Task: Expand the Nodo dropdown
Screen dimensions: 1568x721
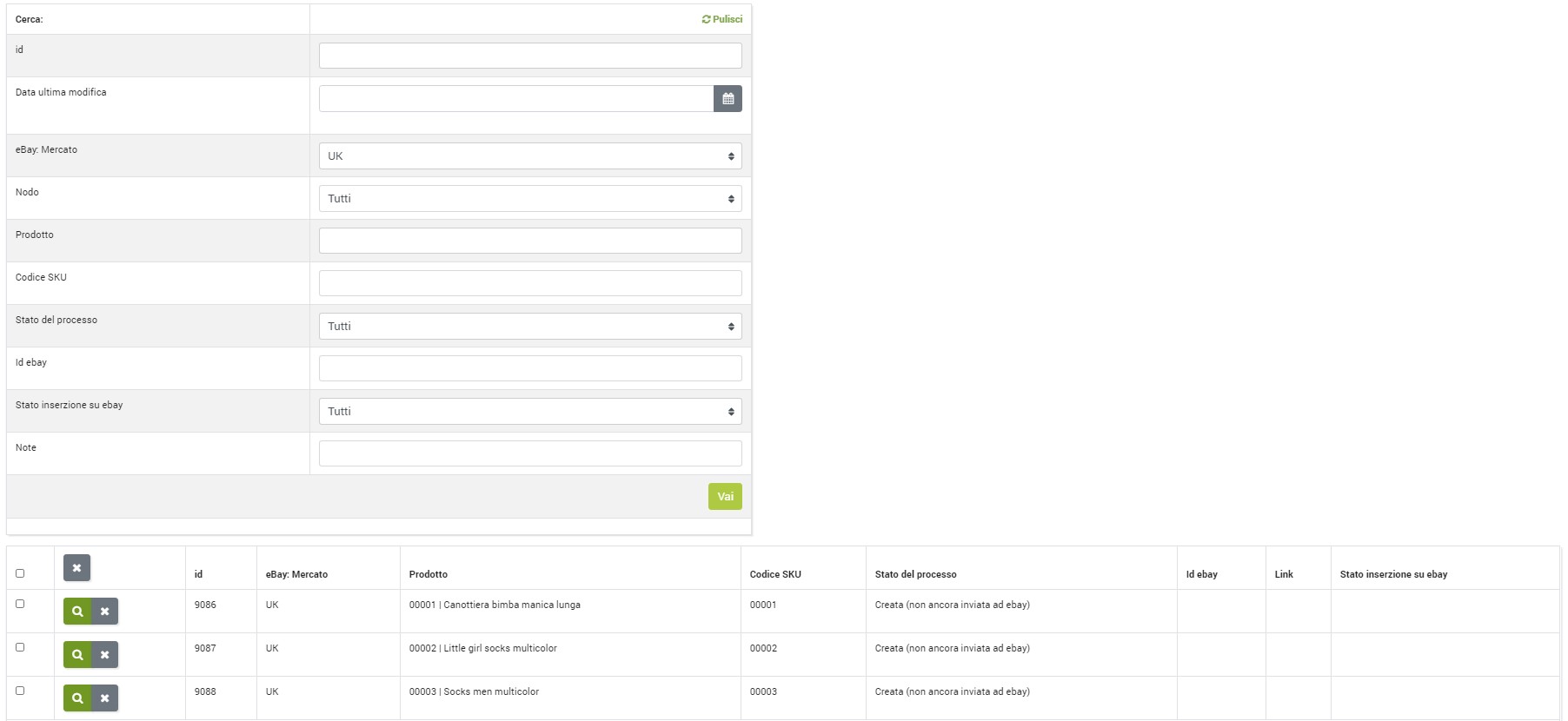Action: click(x=529, y=199)
